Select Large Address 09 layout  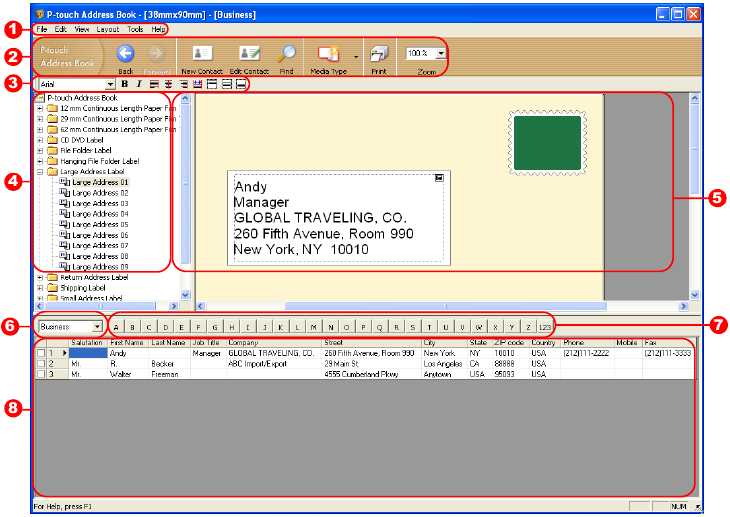coord(100,267)
